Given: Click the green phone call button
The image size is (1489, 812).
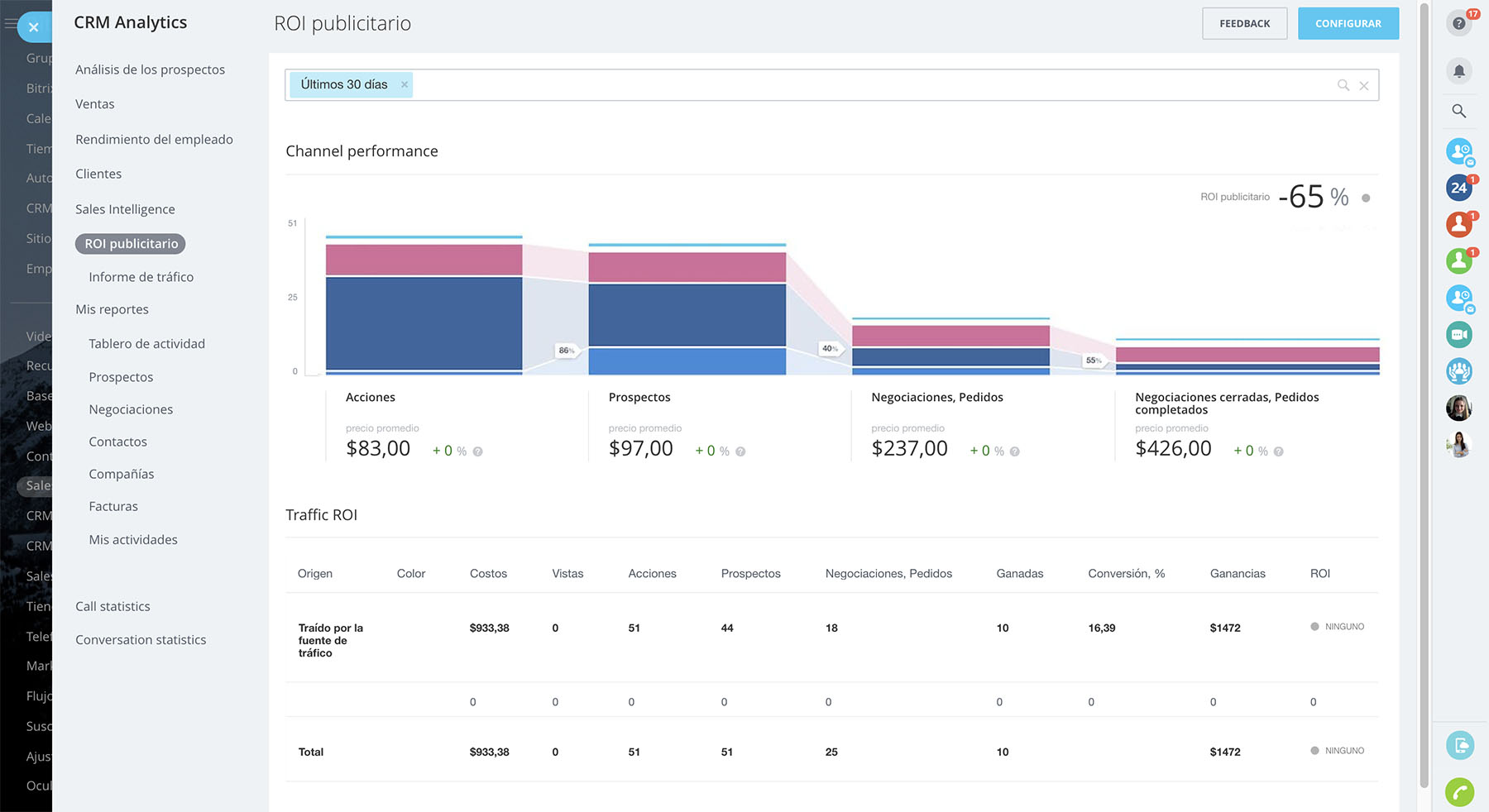Looking at the screenshot, I should pos(1459,792).
